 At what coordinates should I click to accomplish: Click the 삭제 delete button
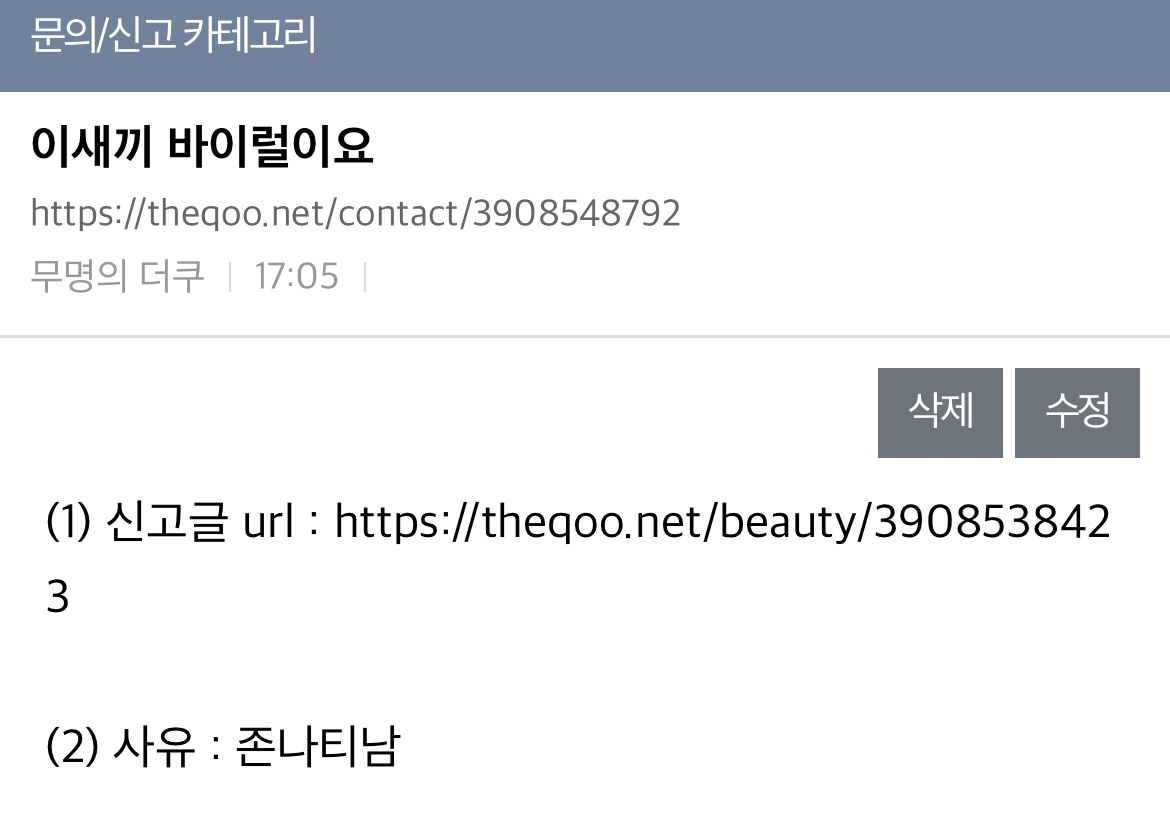coord(939,412)
